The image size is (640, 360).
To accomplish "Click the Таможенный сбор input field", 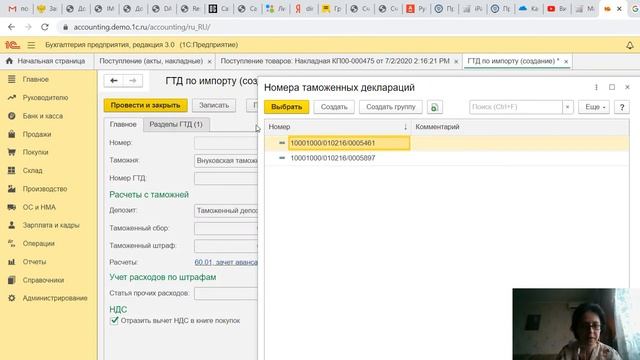I will pyautogui.click(x=226, y=229).
